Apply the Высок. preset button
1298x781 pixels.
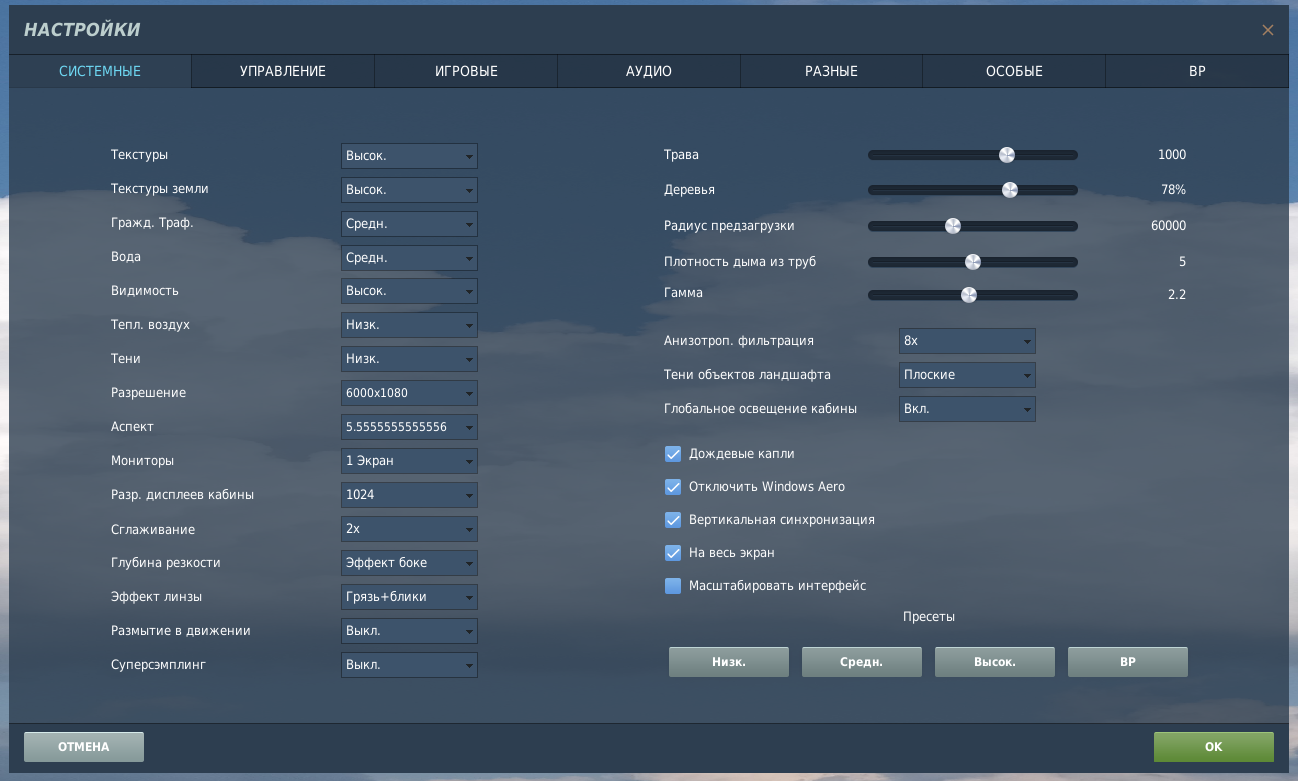pos(995,662)
